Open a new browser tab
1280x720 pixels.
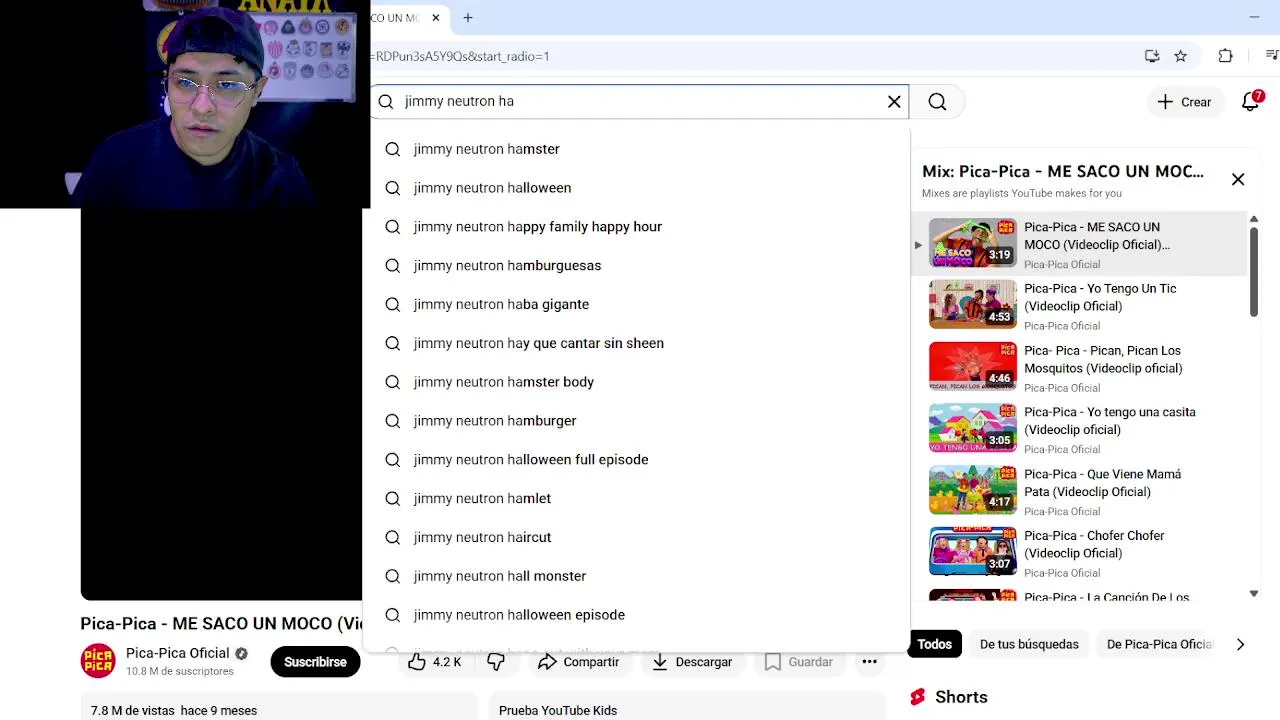click(467, 17)
